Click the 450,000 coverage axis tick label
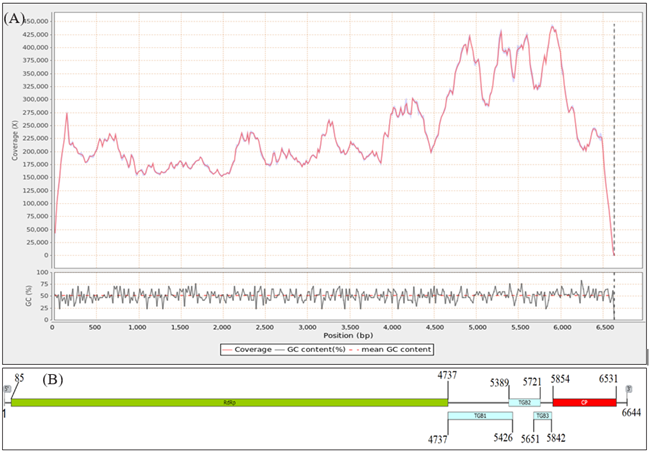Viewport: 649px width, 451px height. tap(38, 21)
